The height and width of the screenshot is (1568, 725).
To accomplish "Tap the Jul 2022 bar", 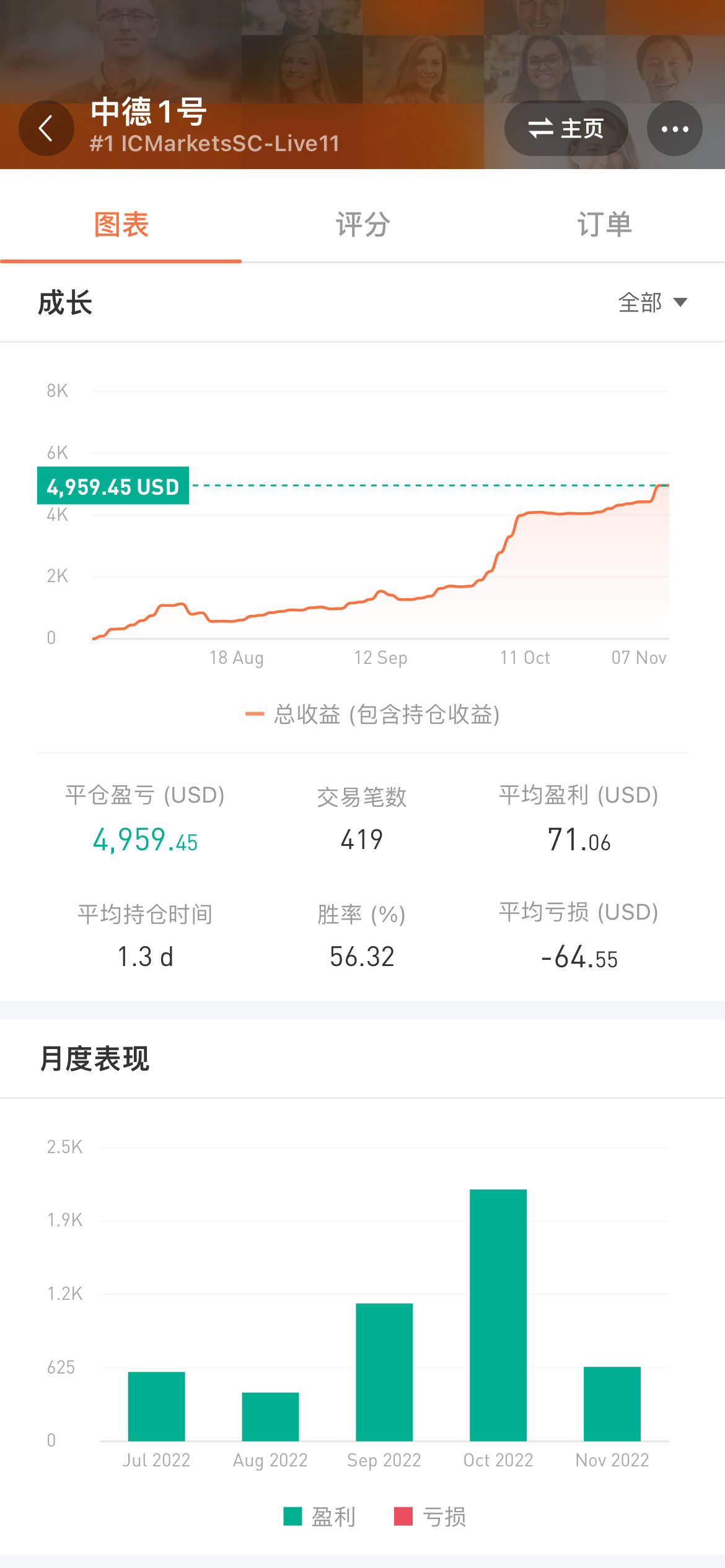I will (156, 1406).
